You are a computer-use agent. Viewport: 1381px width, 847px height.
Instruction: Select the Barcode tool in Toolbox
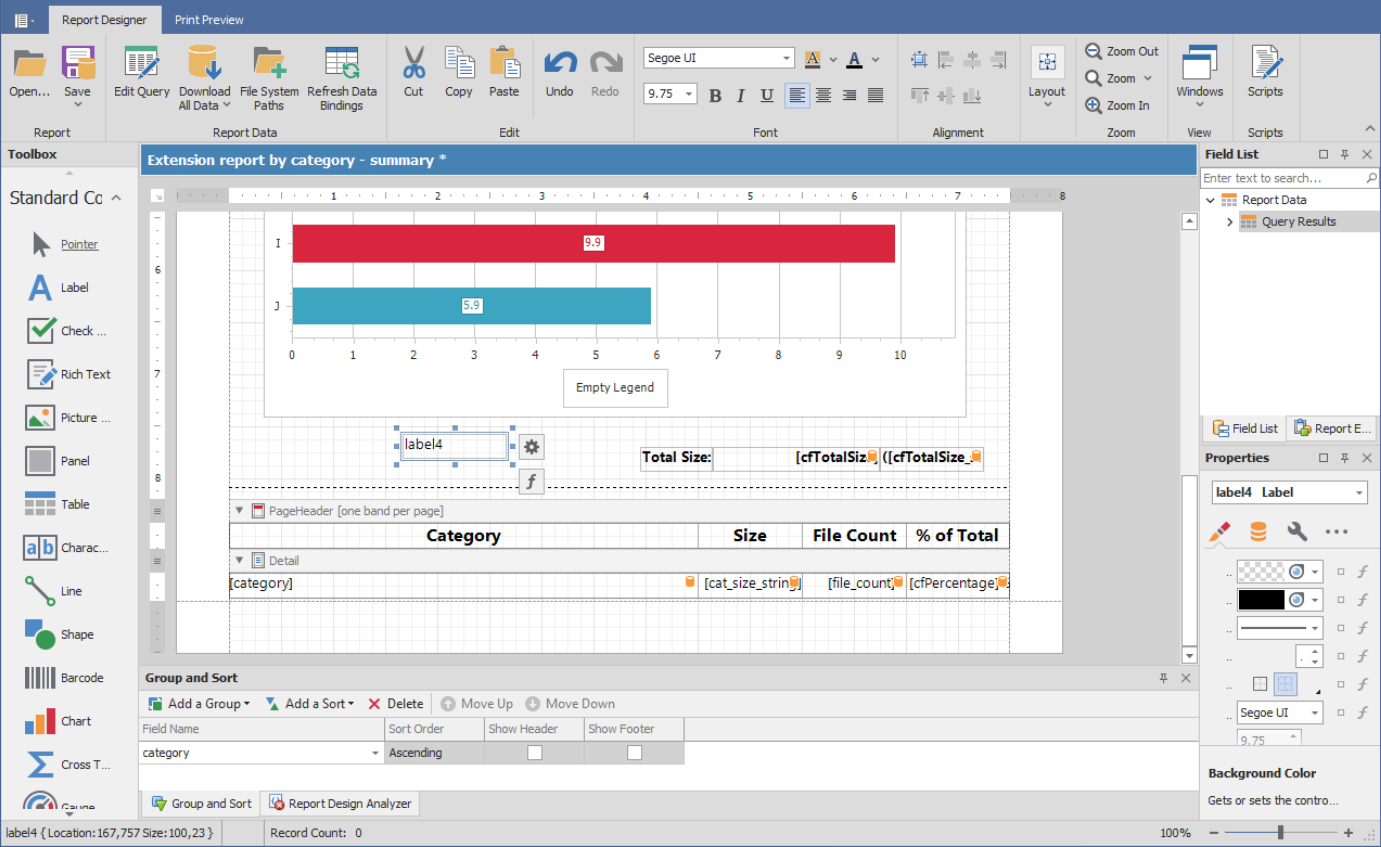click(x=40, y=678)
